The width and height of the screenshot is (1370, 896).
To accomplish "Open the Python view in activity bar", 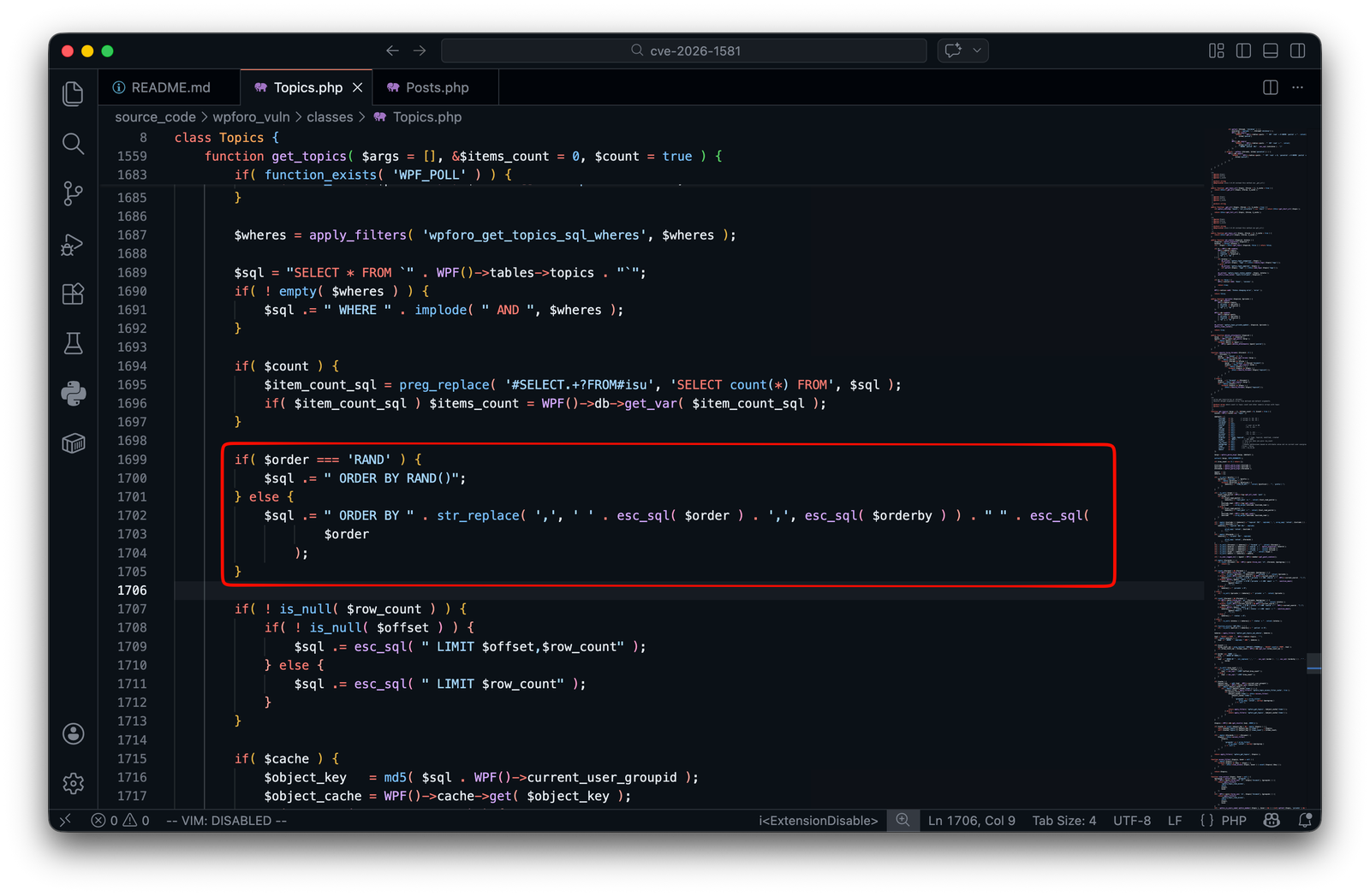I will (x=74, y=394).
